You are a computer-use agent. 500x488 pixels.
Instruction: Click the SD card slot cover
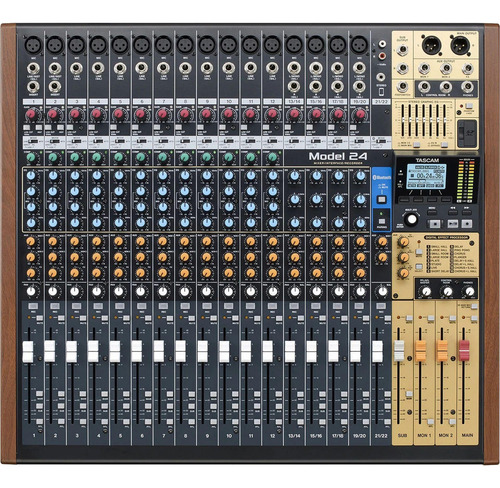[x=467, y=133]
